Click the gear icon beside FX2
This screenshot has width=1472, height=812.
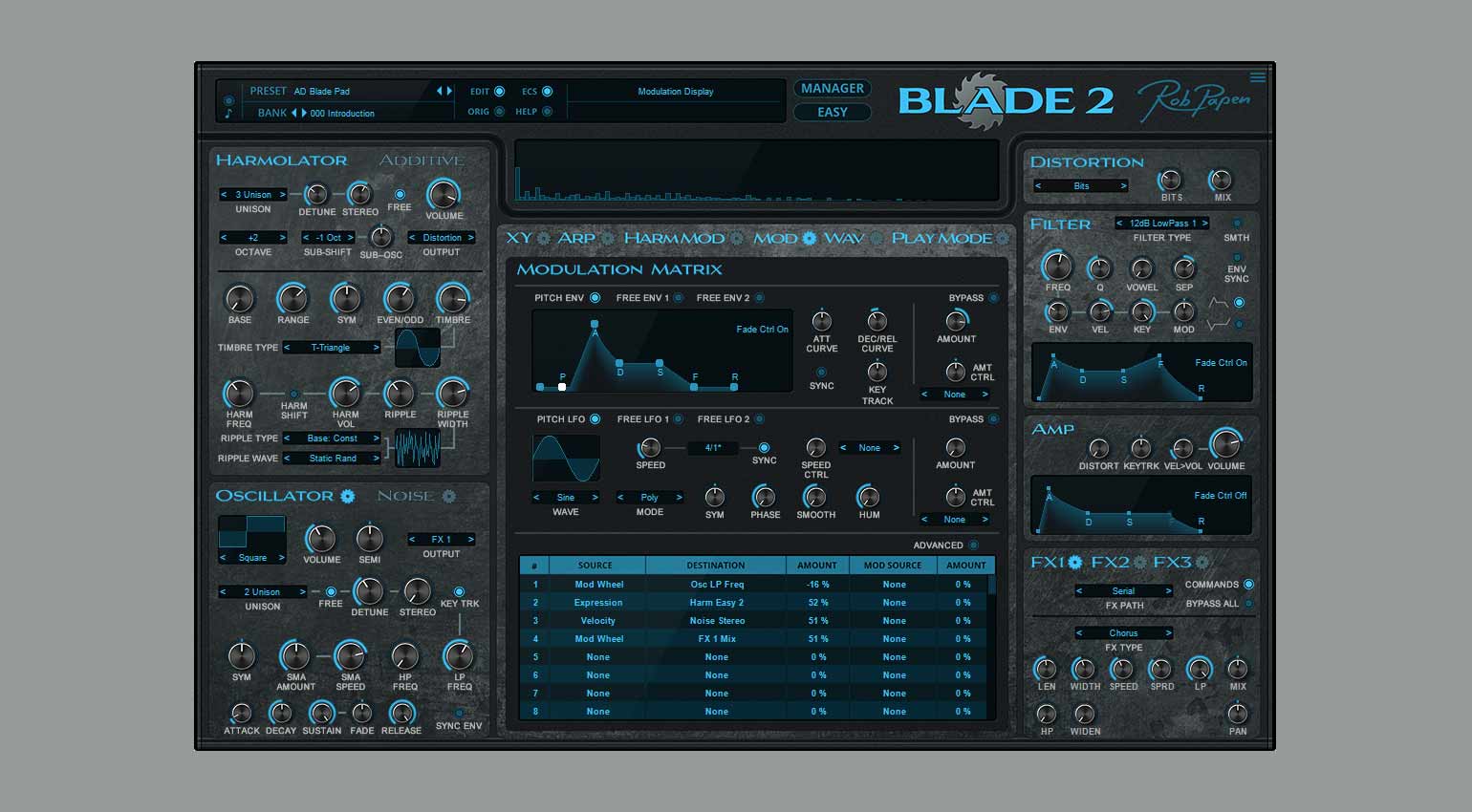(1139, 562)
